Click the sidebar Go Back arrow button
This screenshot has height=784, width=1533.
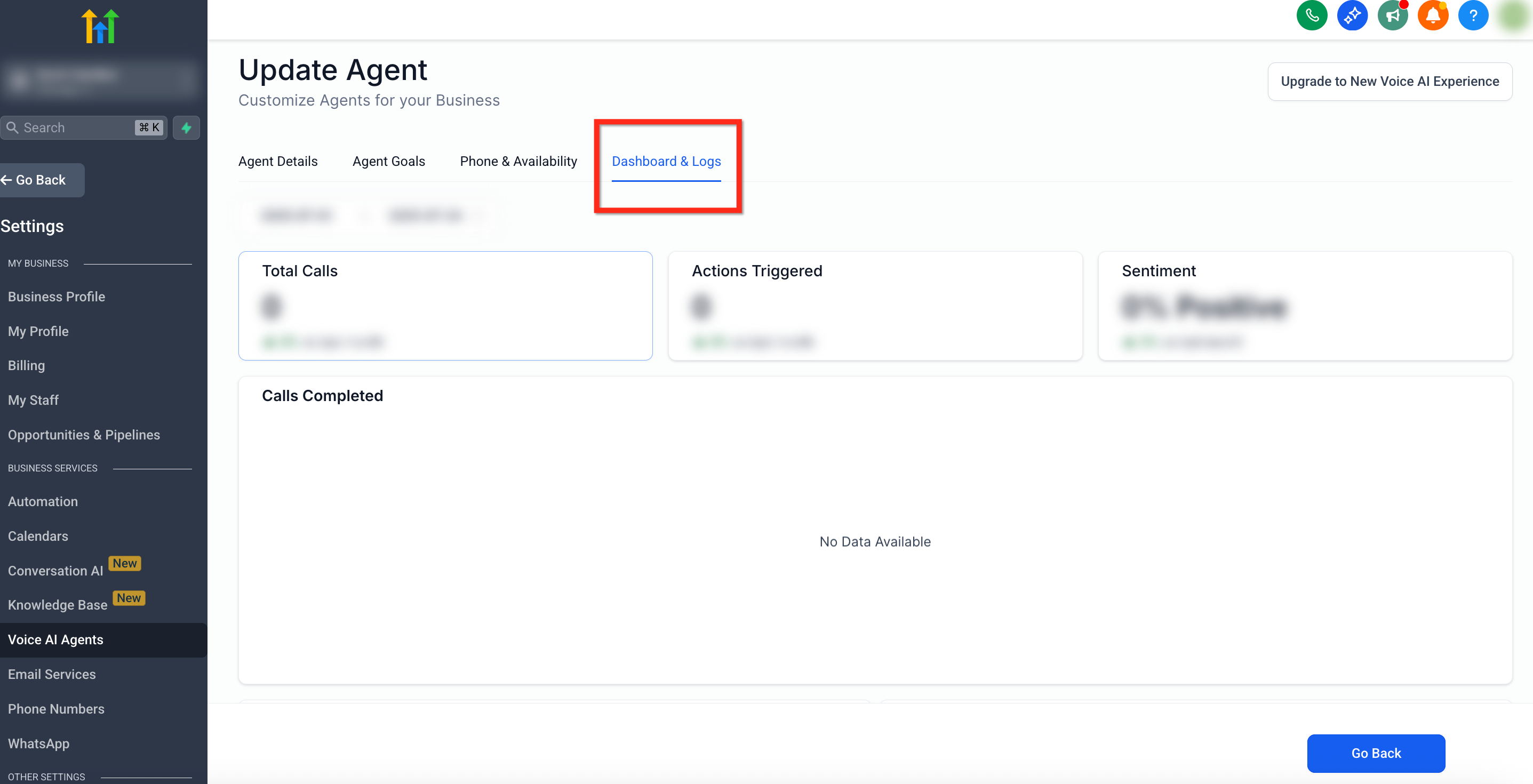41,180
